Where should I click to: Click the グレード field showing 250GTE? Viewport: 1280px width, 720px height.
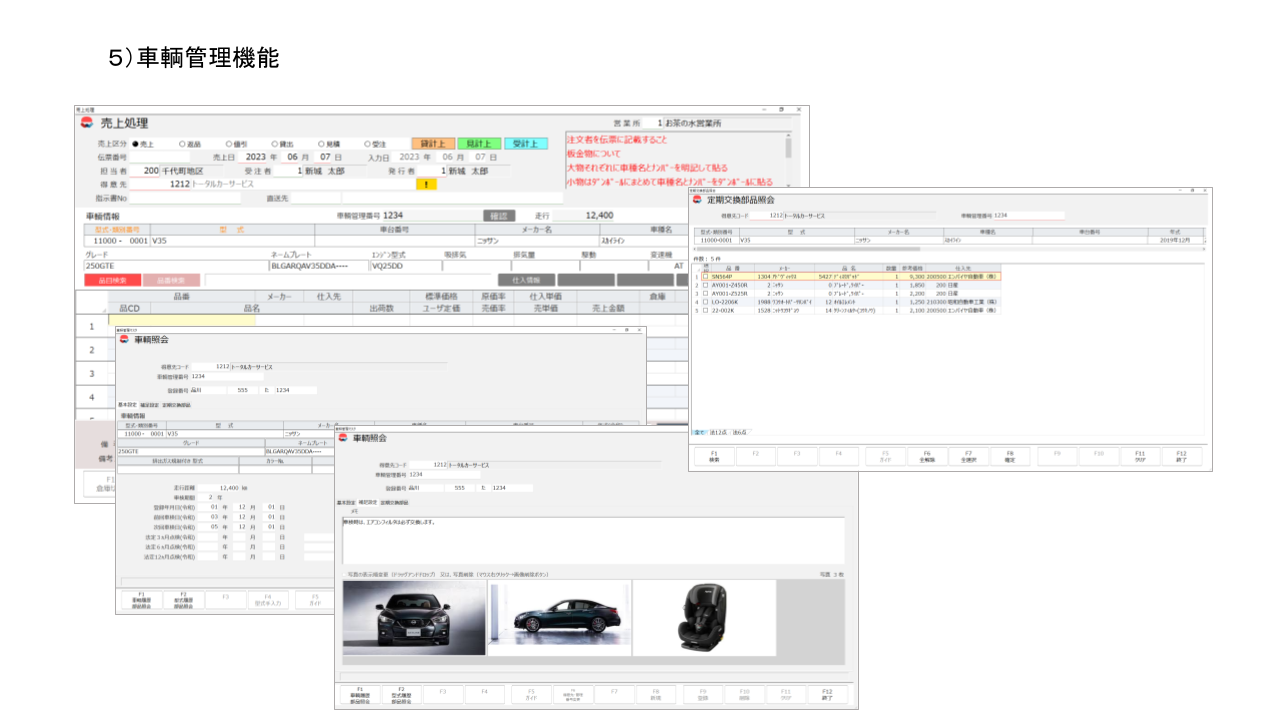(x=176, y=267)
